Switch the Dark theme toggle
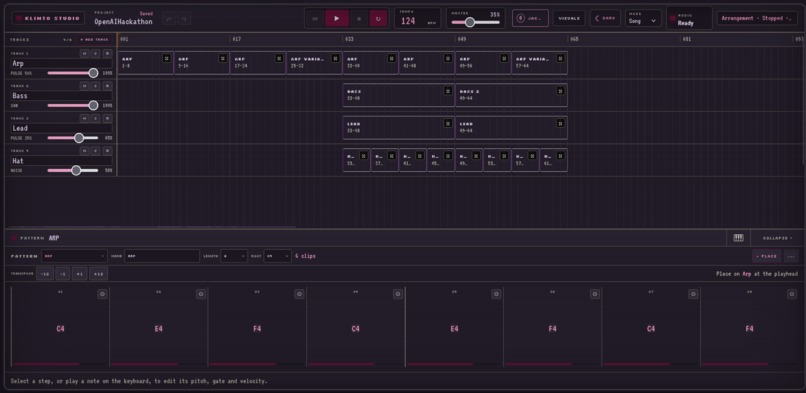The image size is (806, 393). [x=605, y=18]
